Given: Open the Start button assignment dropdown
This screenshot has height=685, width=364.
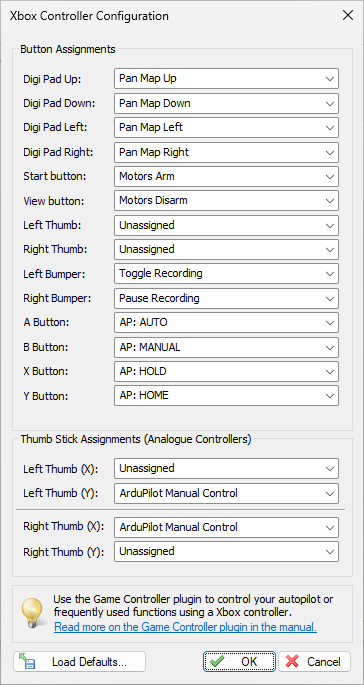Looking at the screenshot, I should point(226,176).
